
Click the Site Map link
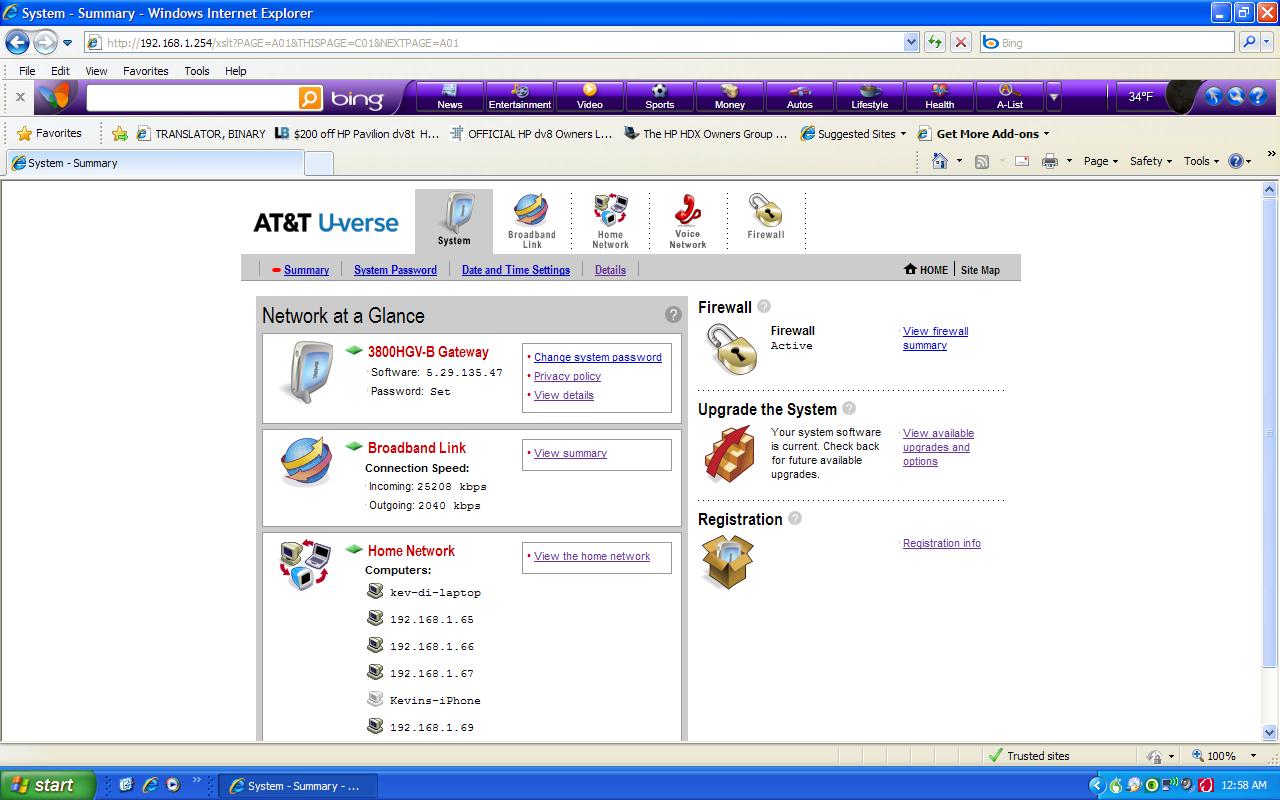coord(980,270)
